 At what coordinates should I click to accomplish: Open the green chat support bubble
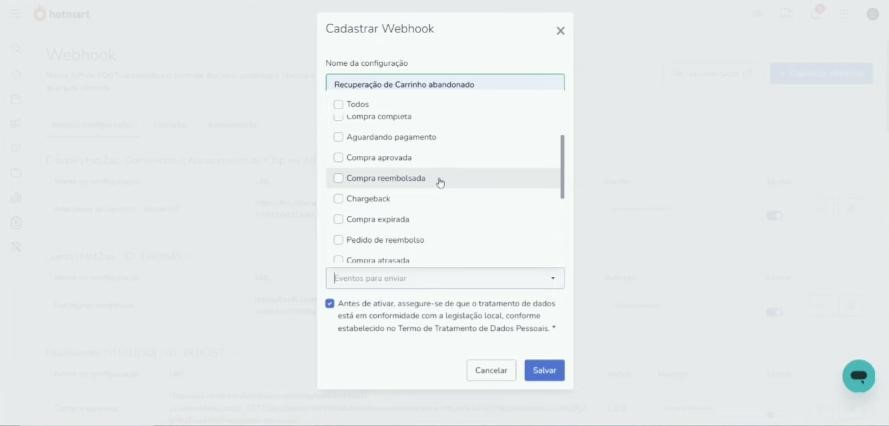tap(858, 376)
